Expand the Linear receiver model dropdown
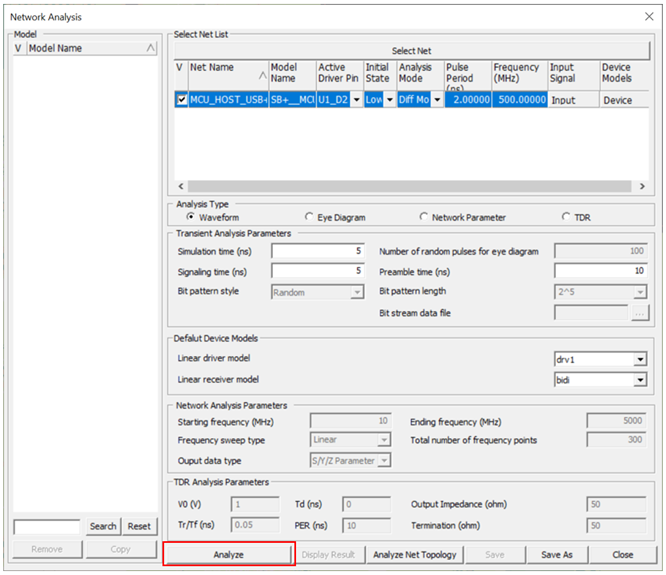Image resolution: width=666 pixels, height=575 pixels. (639, 380)
